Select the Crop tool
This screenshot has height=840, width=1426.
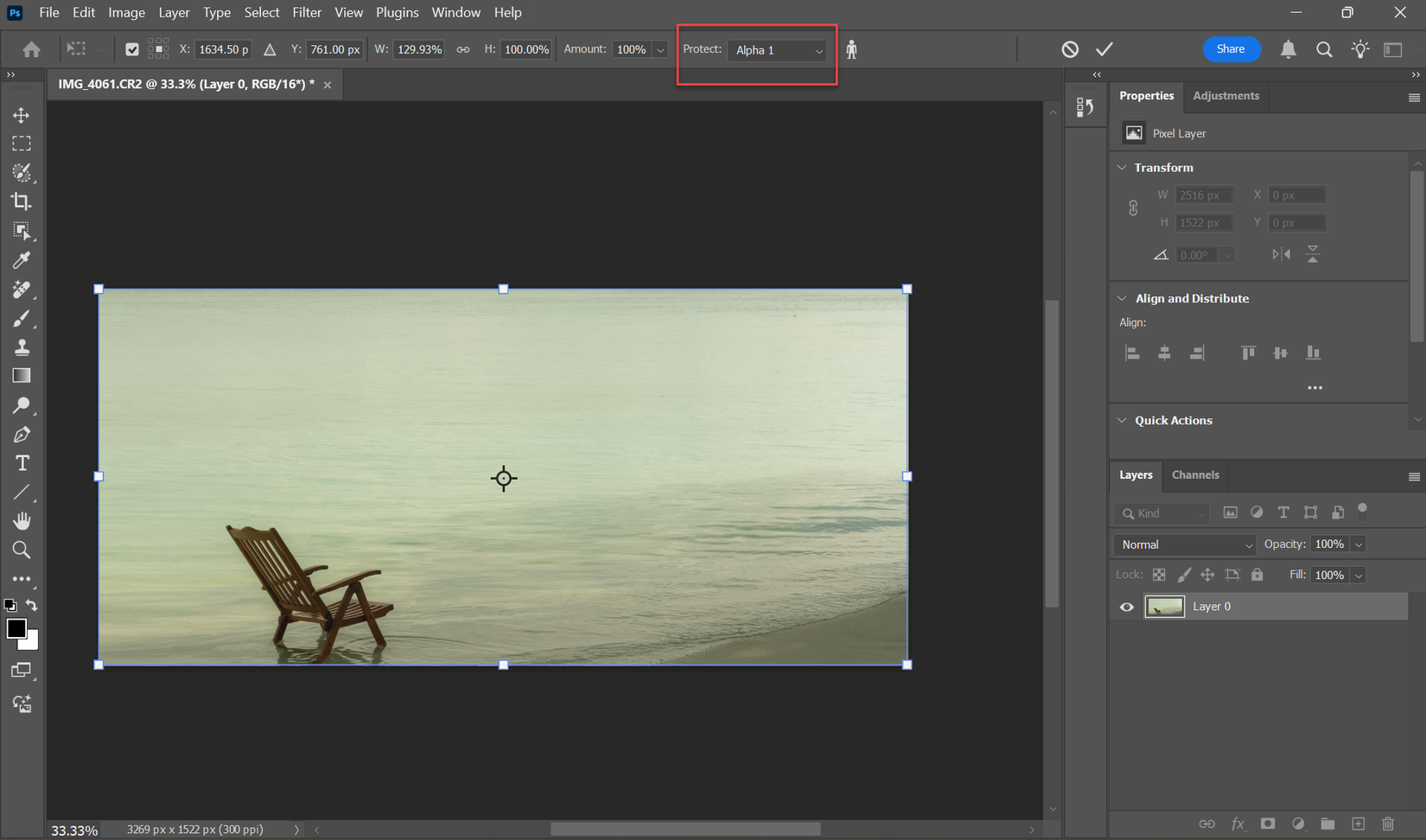(21, 201)
